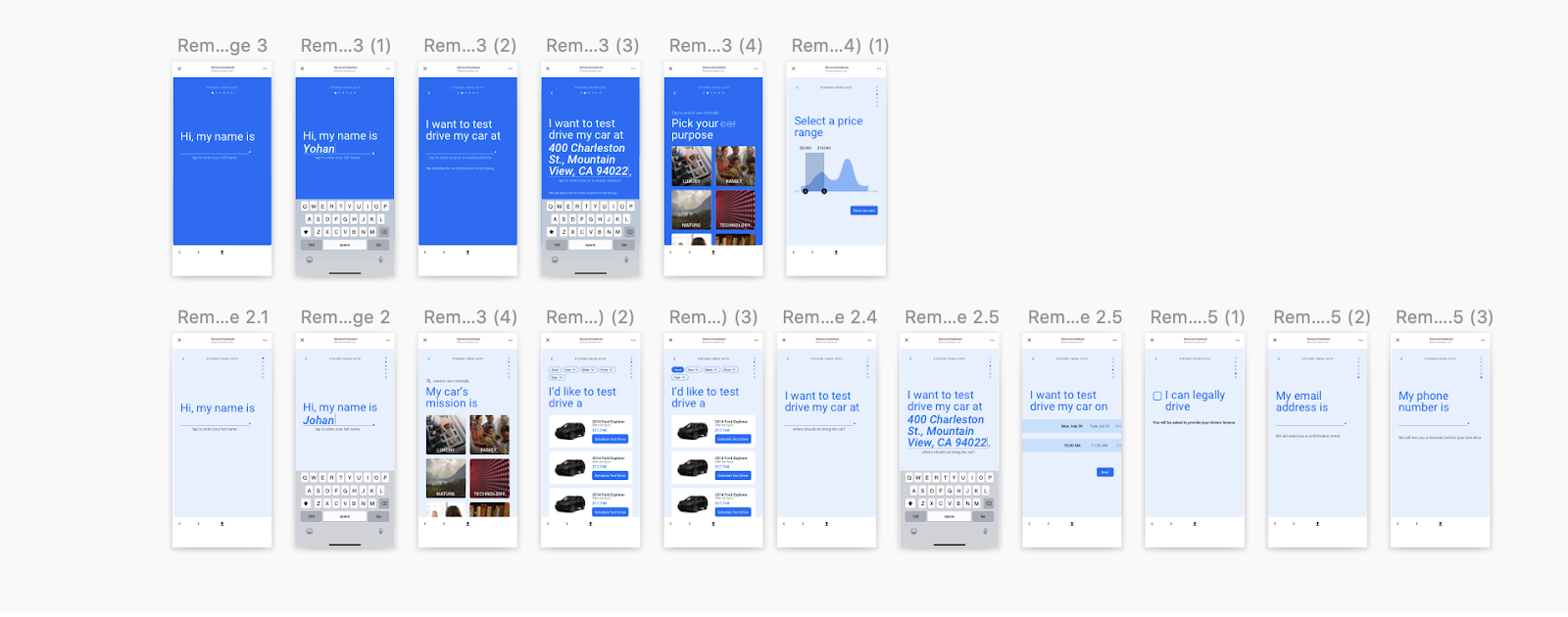Click Next button in 'drive my car on' artboard

tap(1104, 472)
